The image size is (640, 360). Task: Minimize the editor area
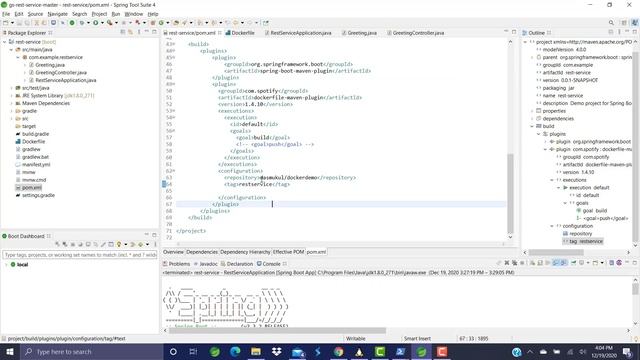[x=506, y=32]
